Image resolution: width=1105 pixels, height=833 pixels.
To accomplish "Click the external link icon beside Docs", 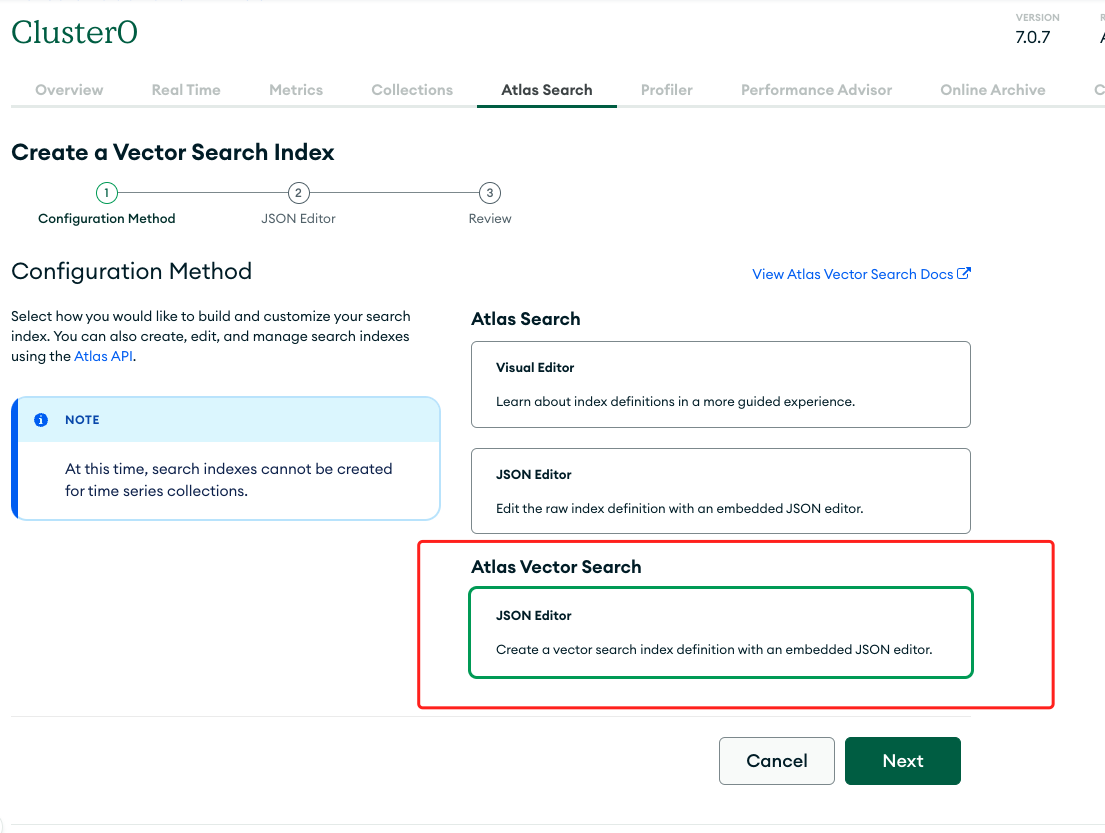I will click(964, 274).
